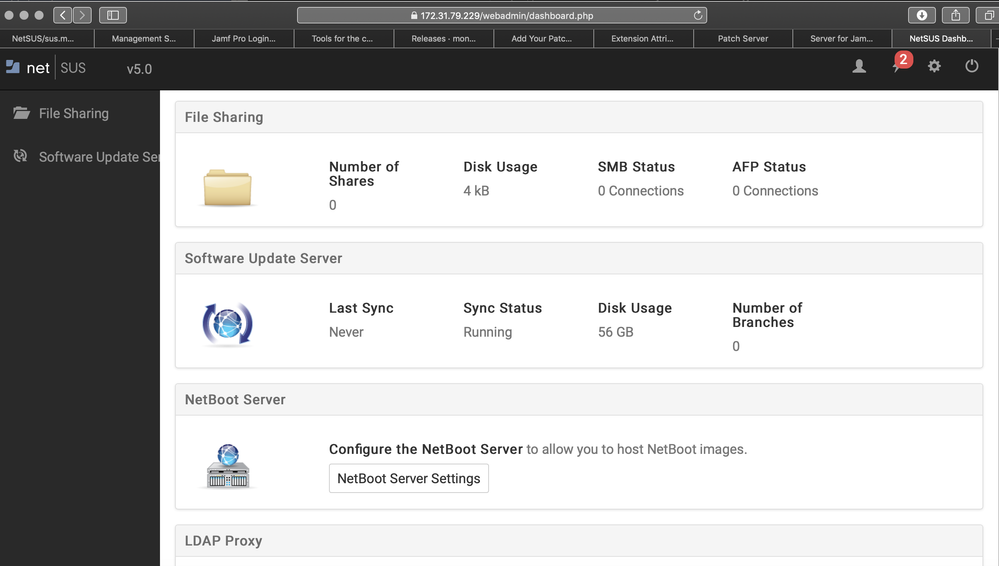Open the settings gear icon

pyautogui.click(x=934, y=66)
